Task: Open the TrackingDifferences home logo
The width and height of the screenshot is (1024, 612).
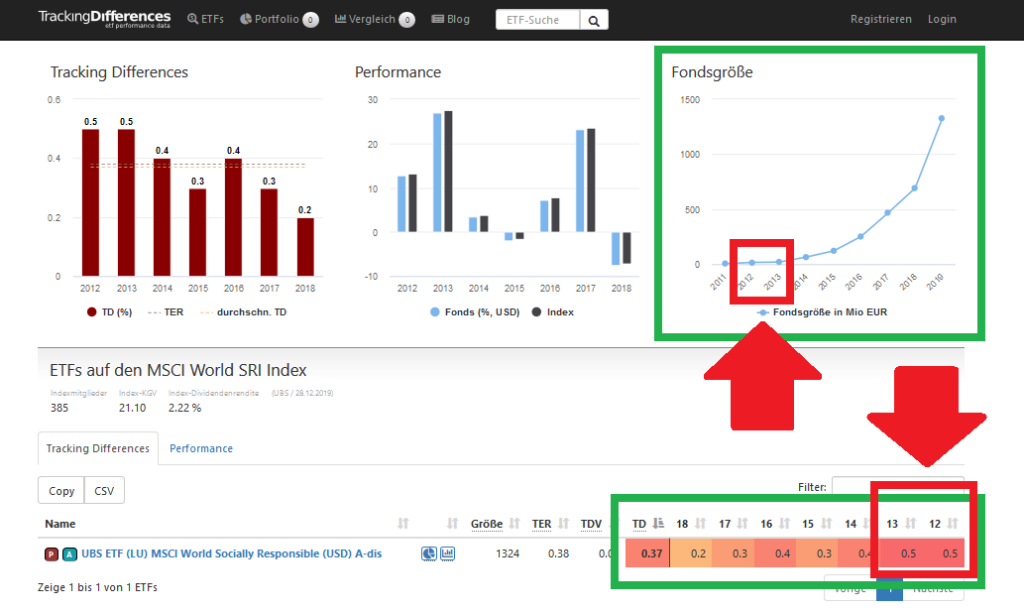Action: 104,19
